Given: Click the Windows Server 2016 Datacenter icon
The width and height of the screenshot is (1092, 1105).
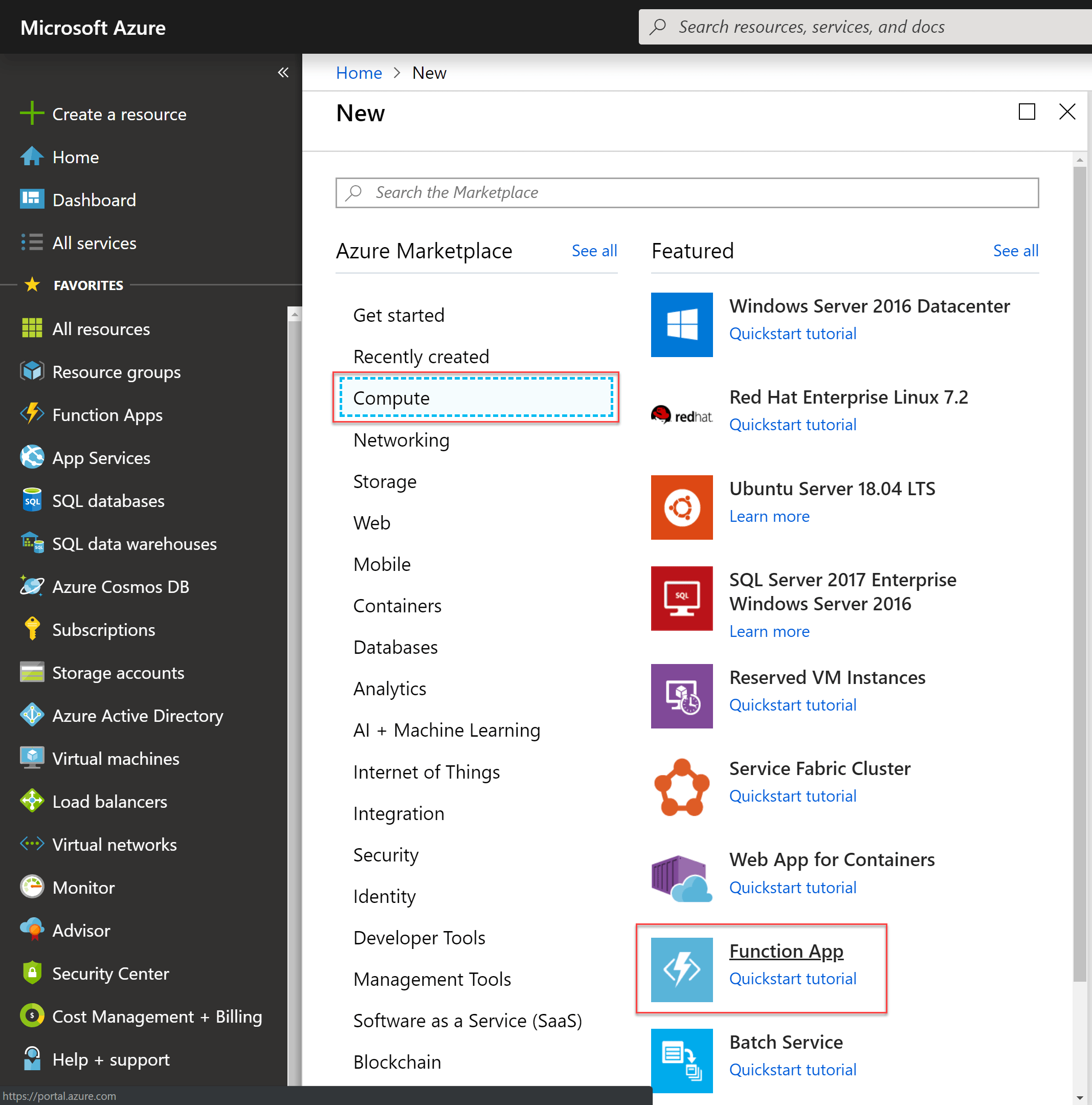Looking at the screenshot, I should [681, 324].
